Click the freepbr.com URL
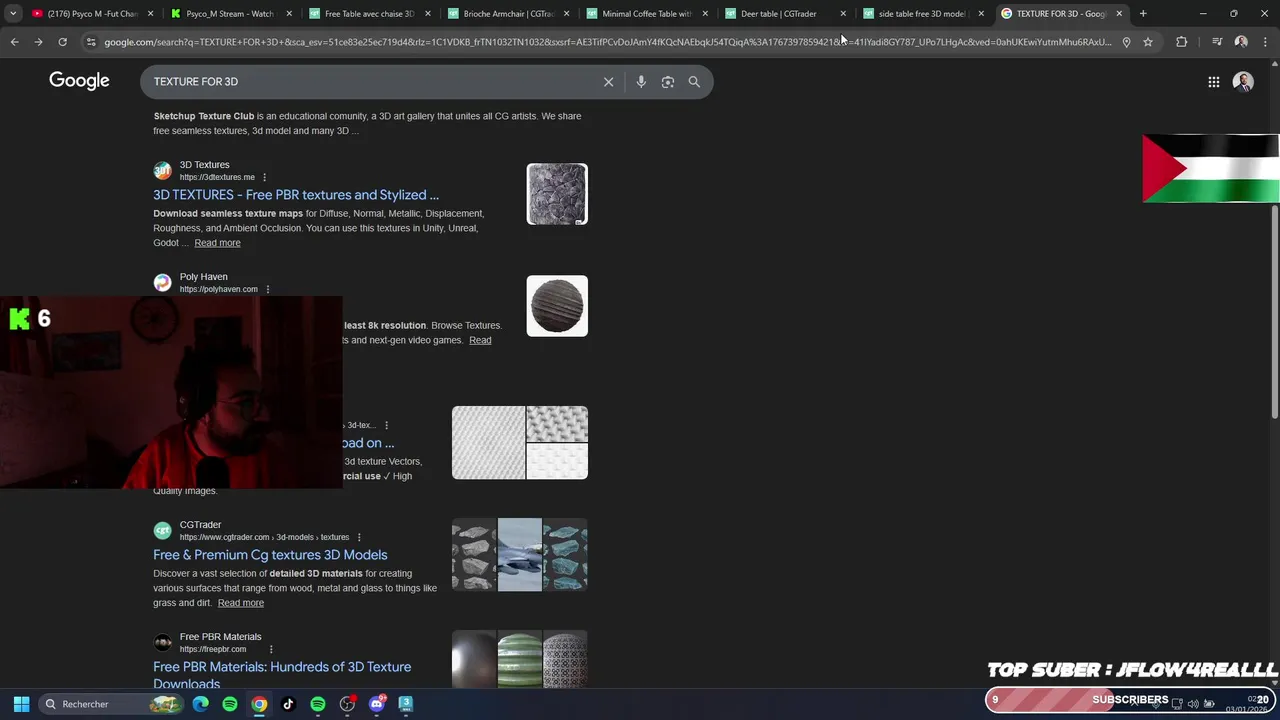 213,649
